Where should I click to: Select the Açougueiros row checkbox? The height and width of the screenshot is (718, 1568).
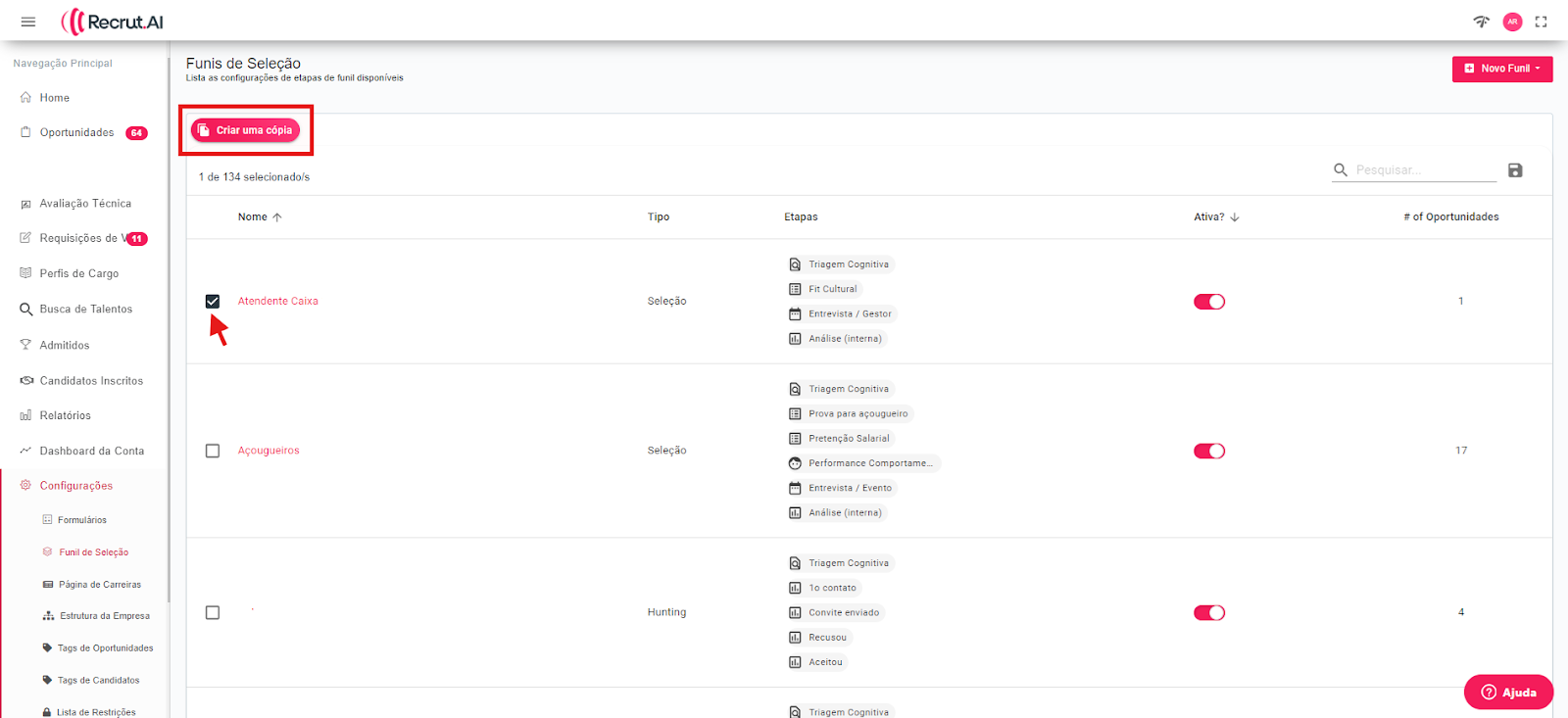pos(213,451)
